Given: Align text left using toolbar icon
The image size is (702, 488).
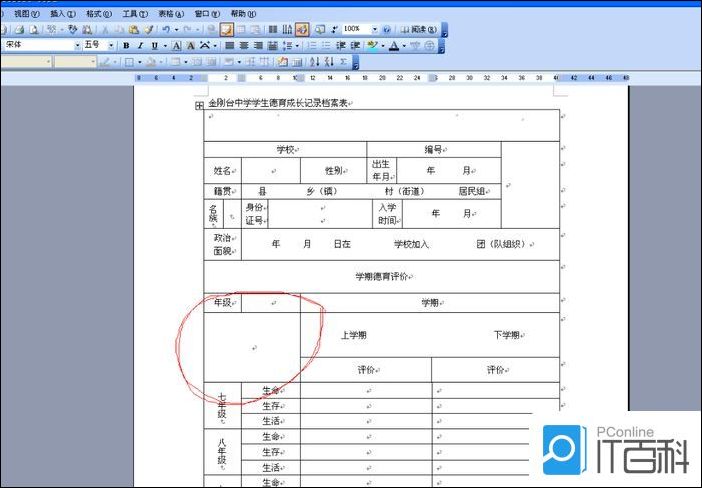Looking at the screenshot, I should (229, 45).
